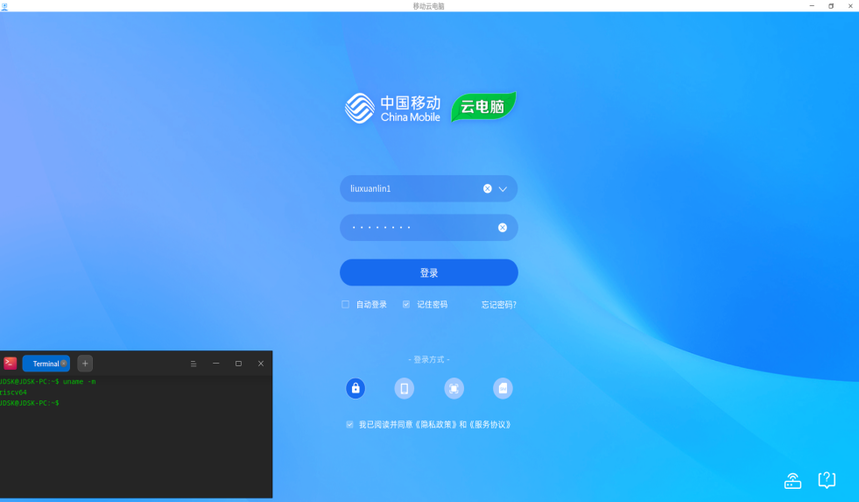859x502 pixels.
Task: Select the QR scan login method icon
Action: pos(454,389)
